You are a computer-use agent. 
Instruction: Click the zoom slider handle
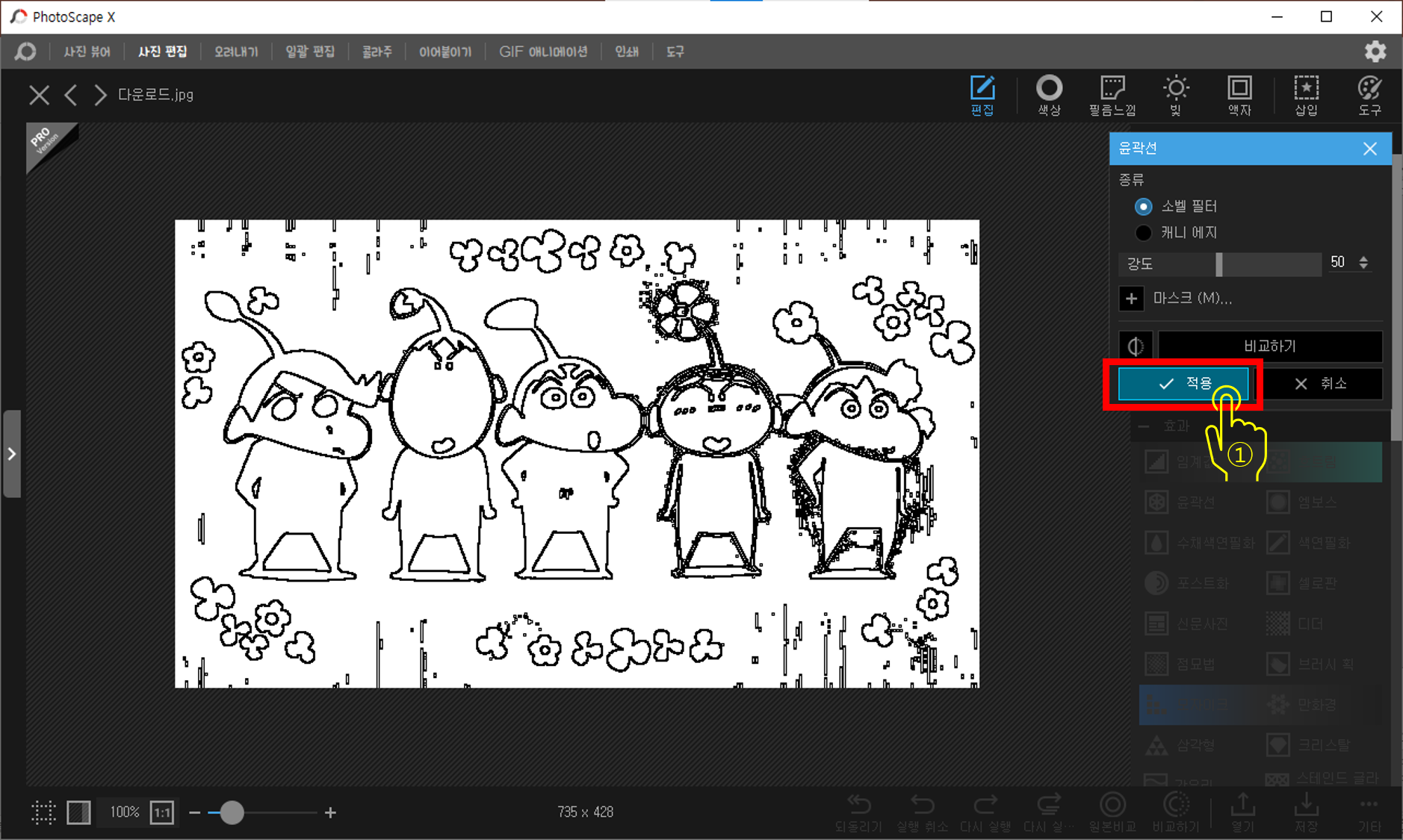coord(232,812)
